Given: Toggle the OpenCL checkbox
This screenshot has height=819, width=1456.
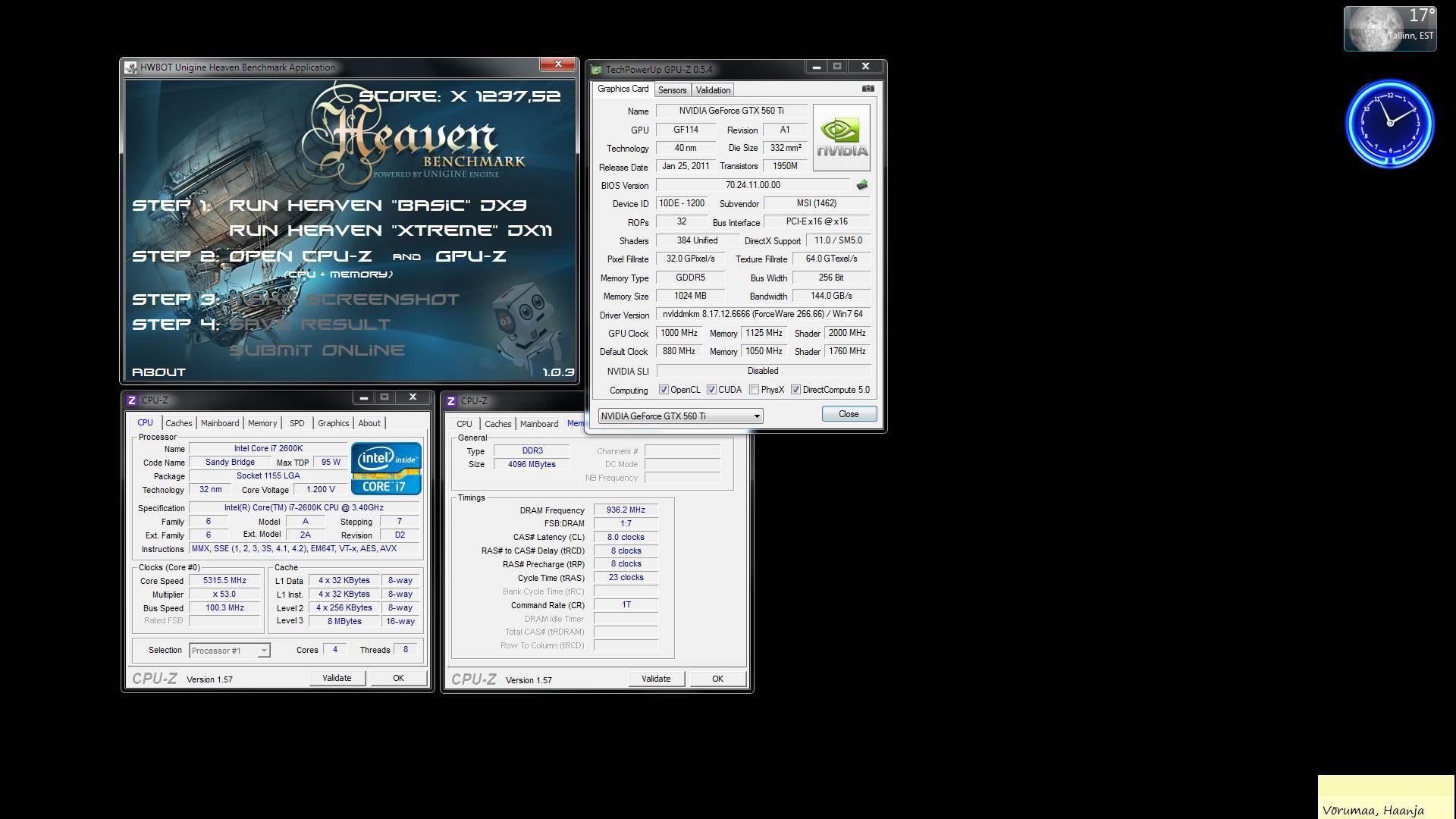Looking at the screenshot, I should [x=664, y=390].
